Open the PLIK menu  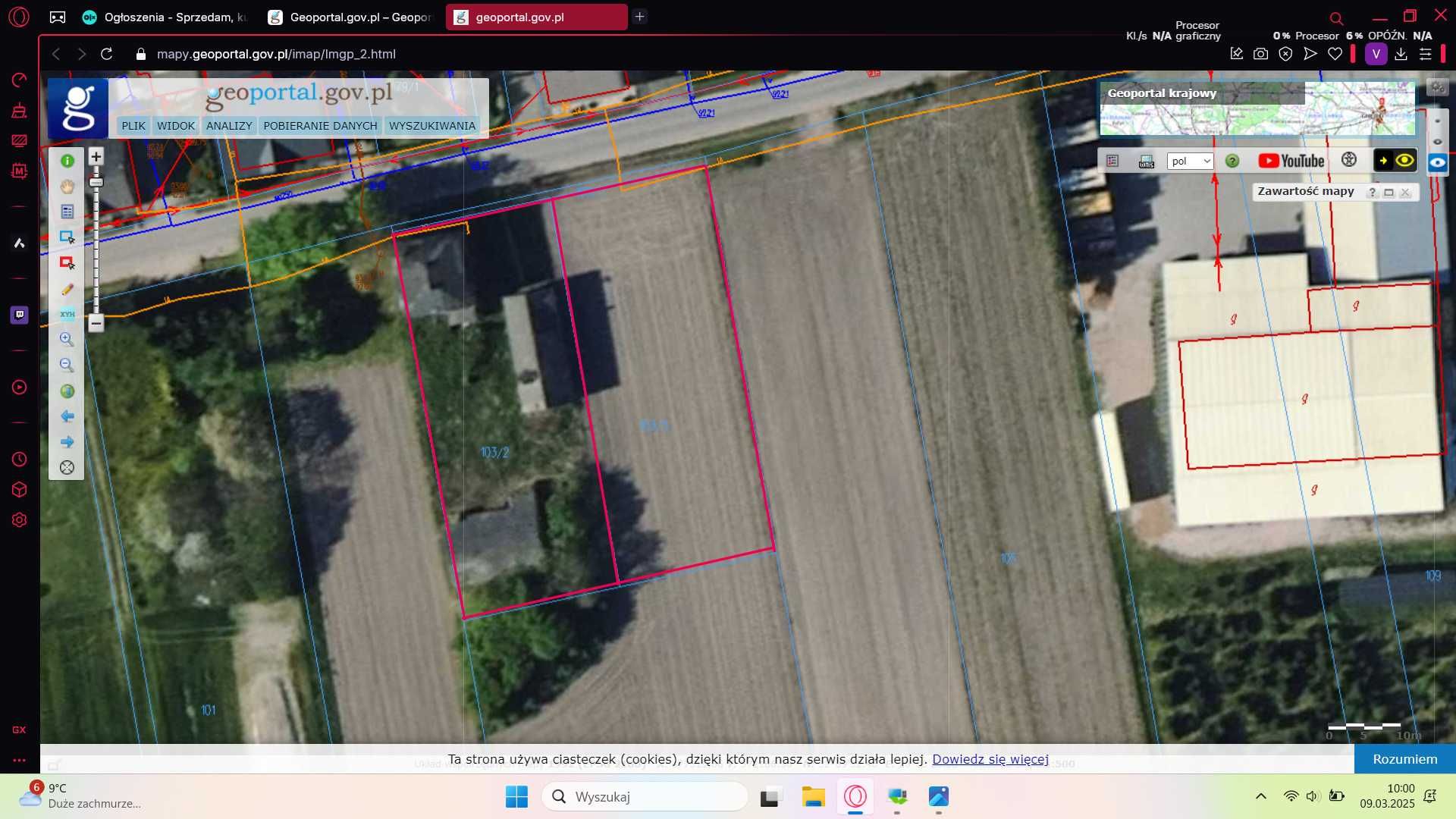point(133,126)
